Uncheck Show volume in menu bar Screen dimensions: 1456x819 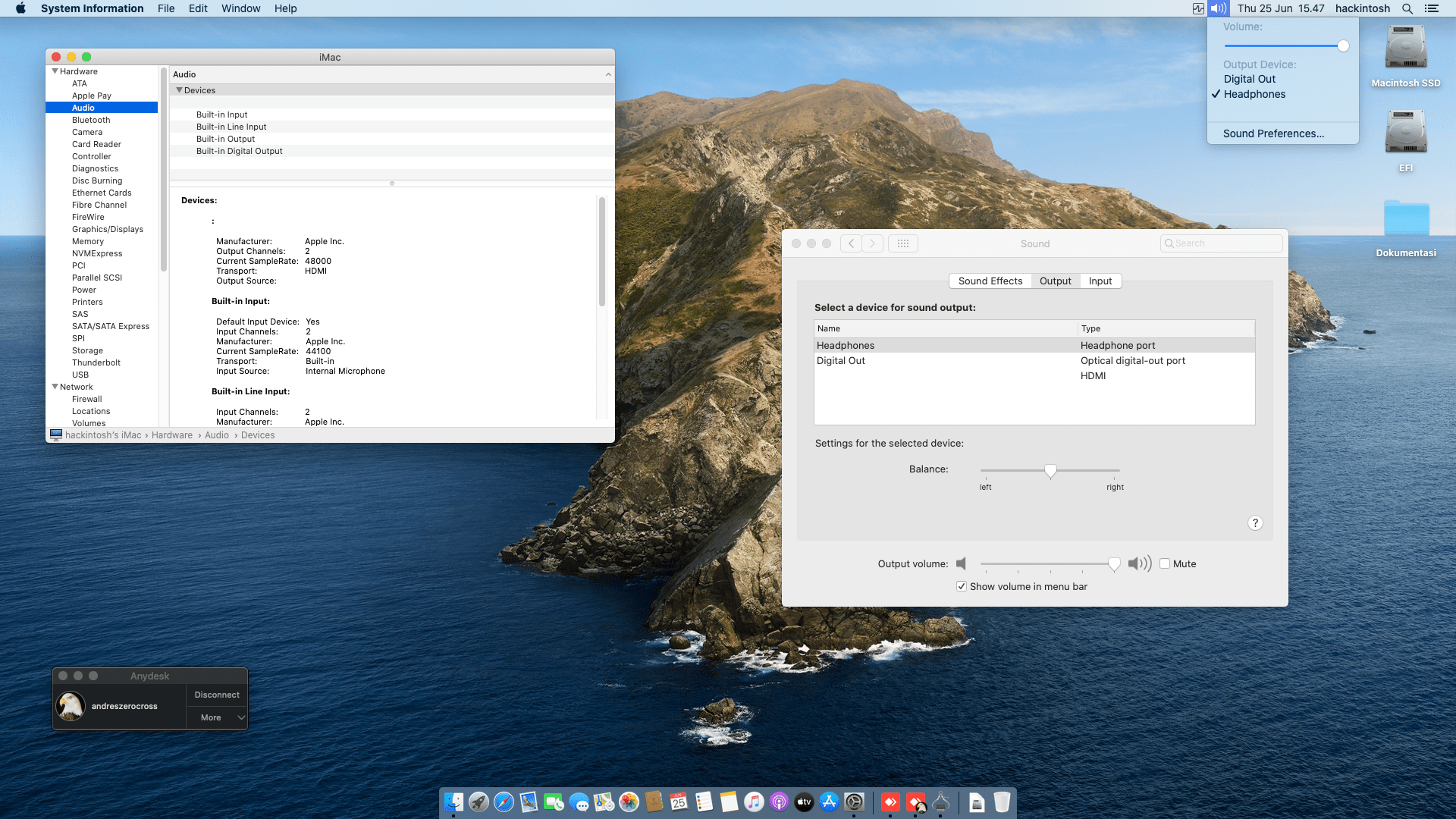pos(962,586)
